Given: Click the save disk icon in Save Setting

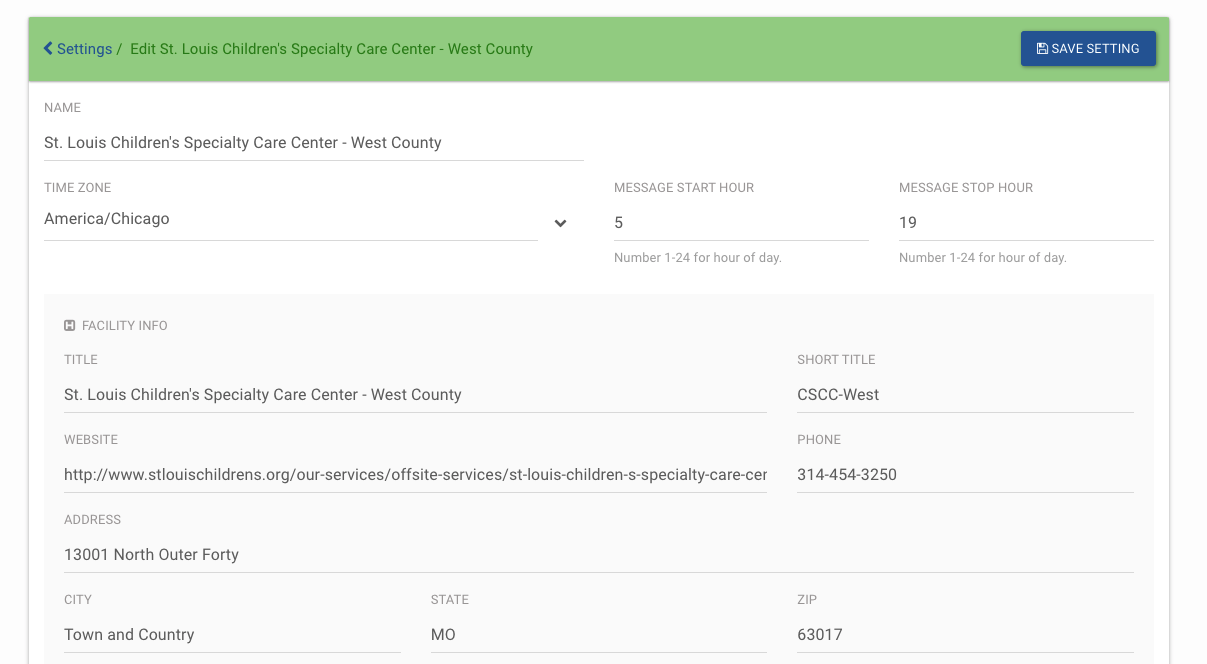Looking at the screenshot, I should pyautogui.click(x=1042, y=49).
